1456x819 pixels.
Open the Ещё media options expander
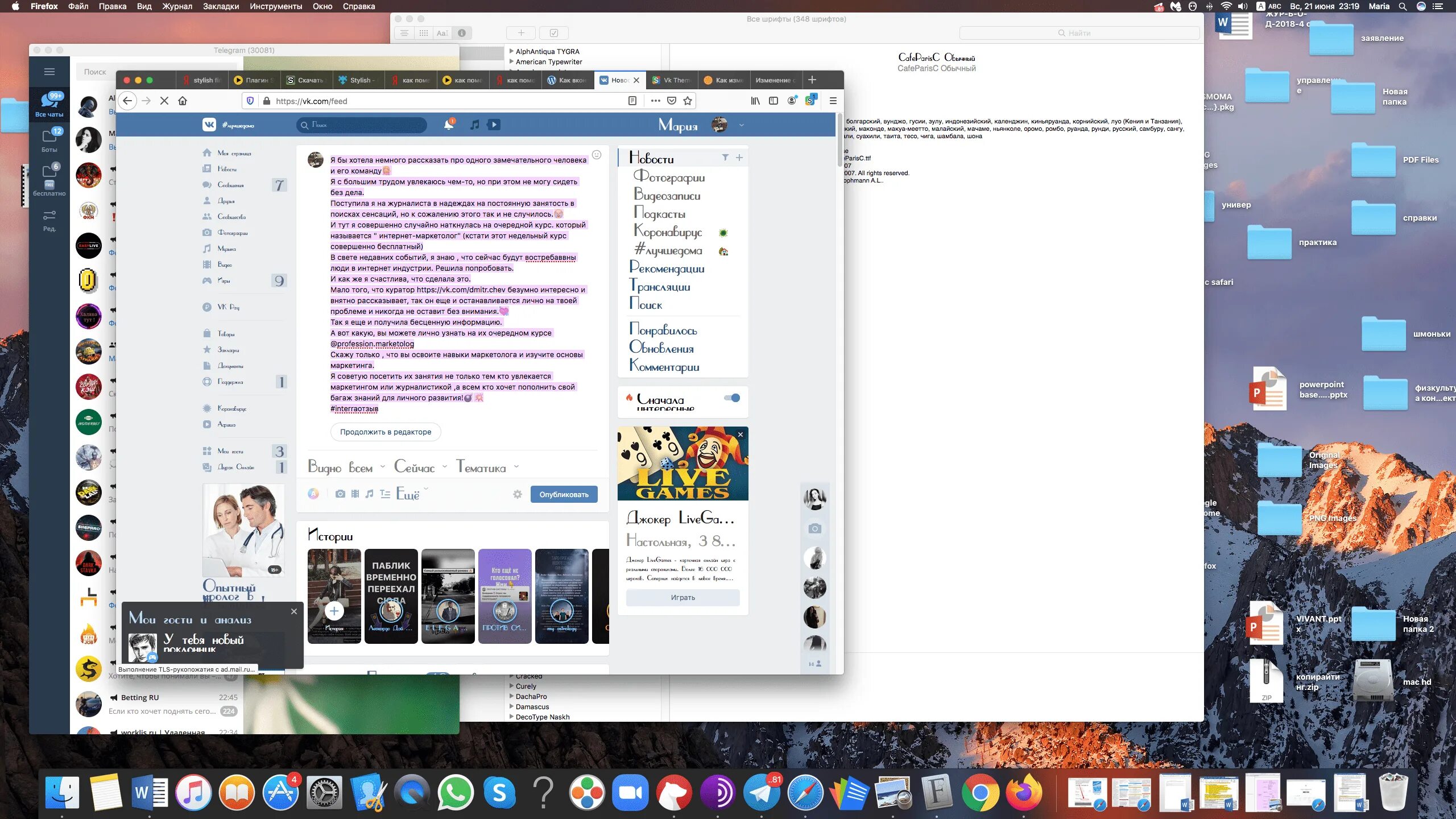point(410,494)
